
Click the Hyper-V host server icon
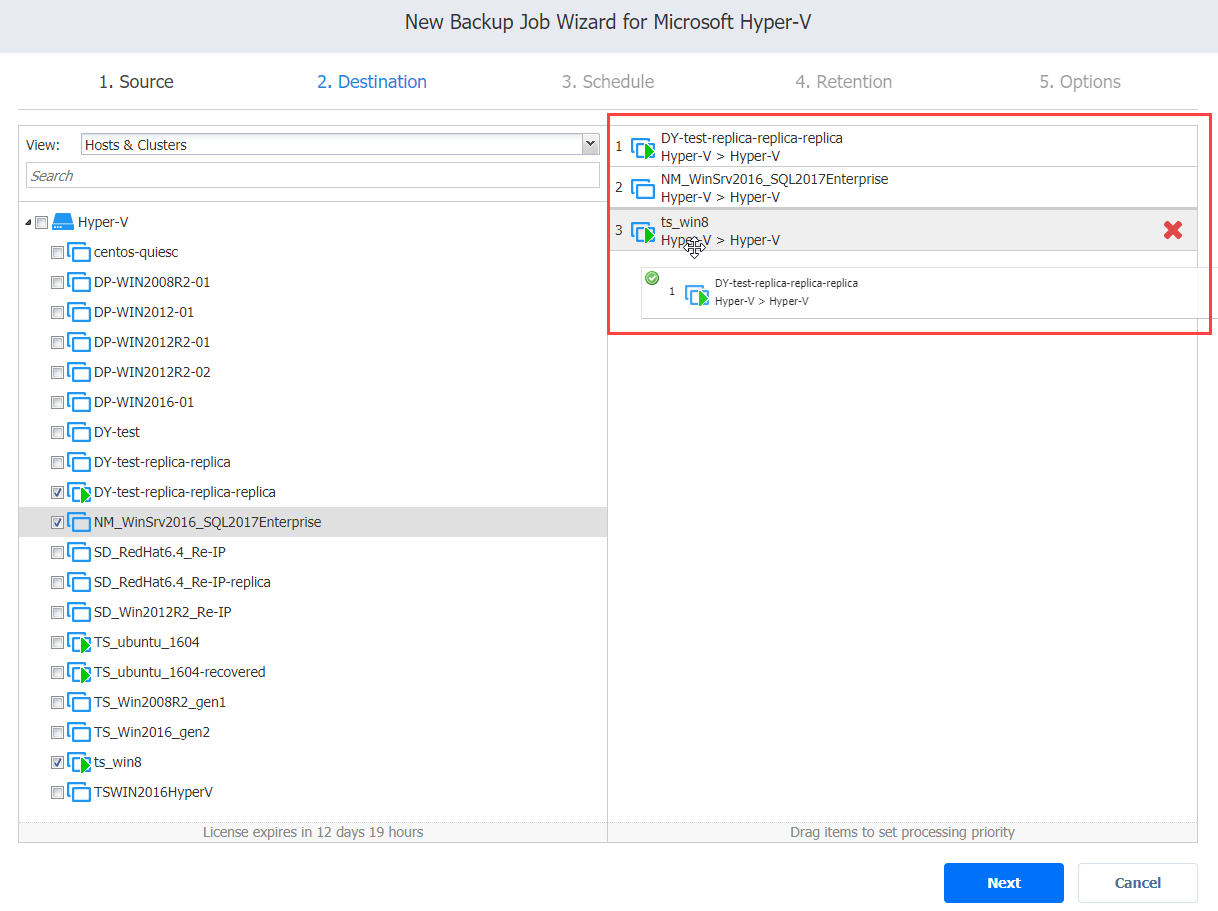(63, 222)
